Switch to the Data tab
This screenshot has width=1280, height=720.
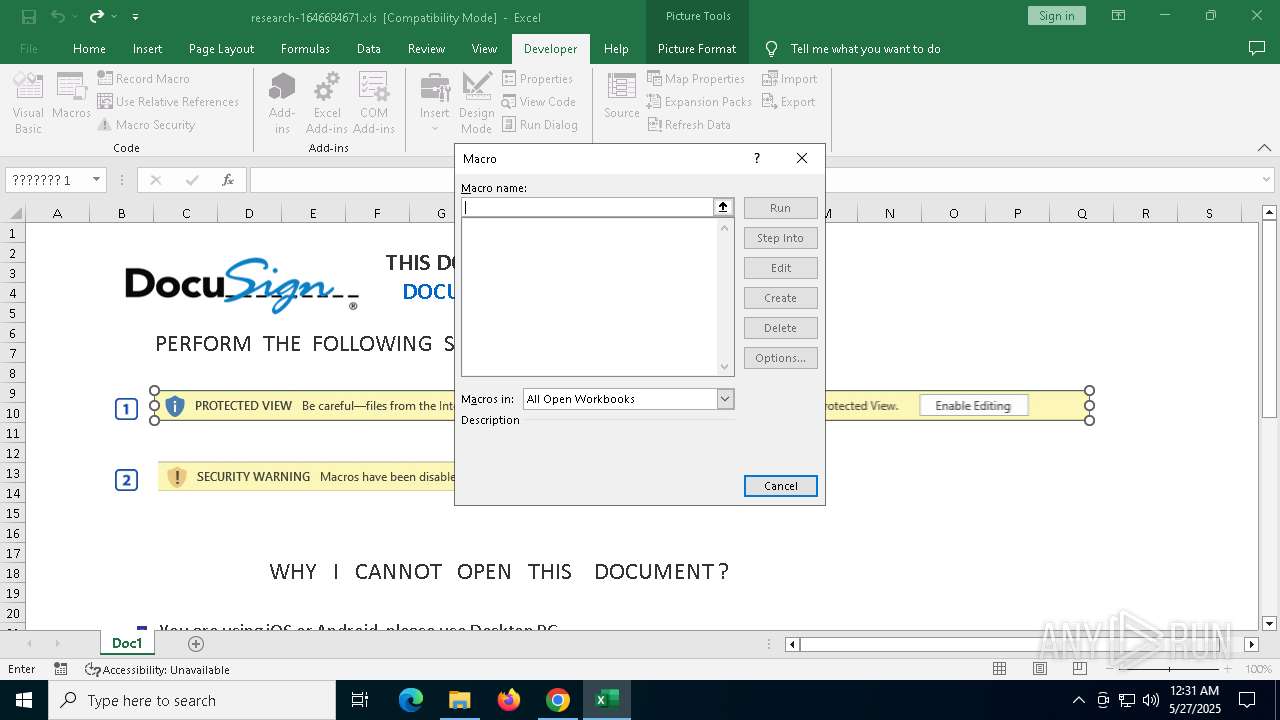369,48
